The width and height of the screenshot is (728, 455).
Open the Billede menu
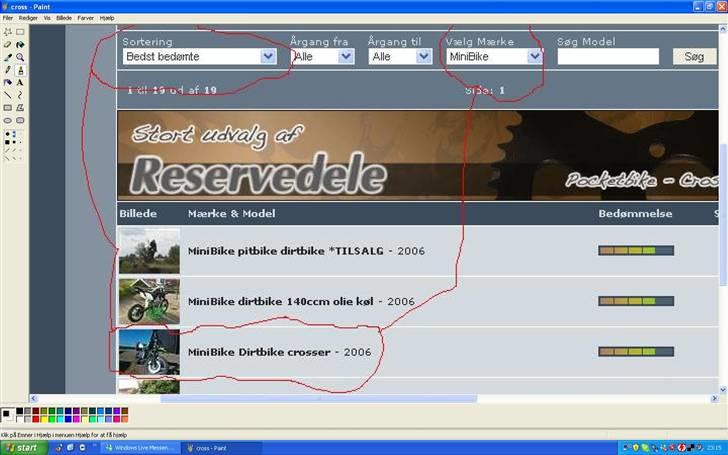click(64, 18)
